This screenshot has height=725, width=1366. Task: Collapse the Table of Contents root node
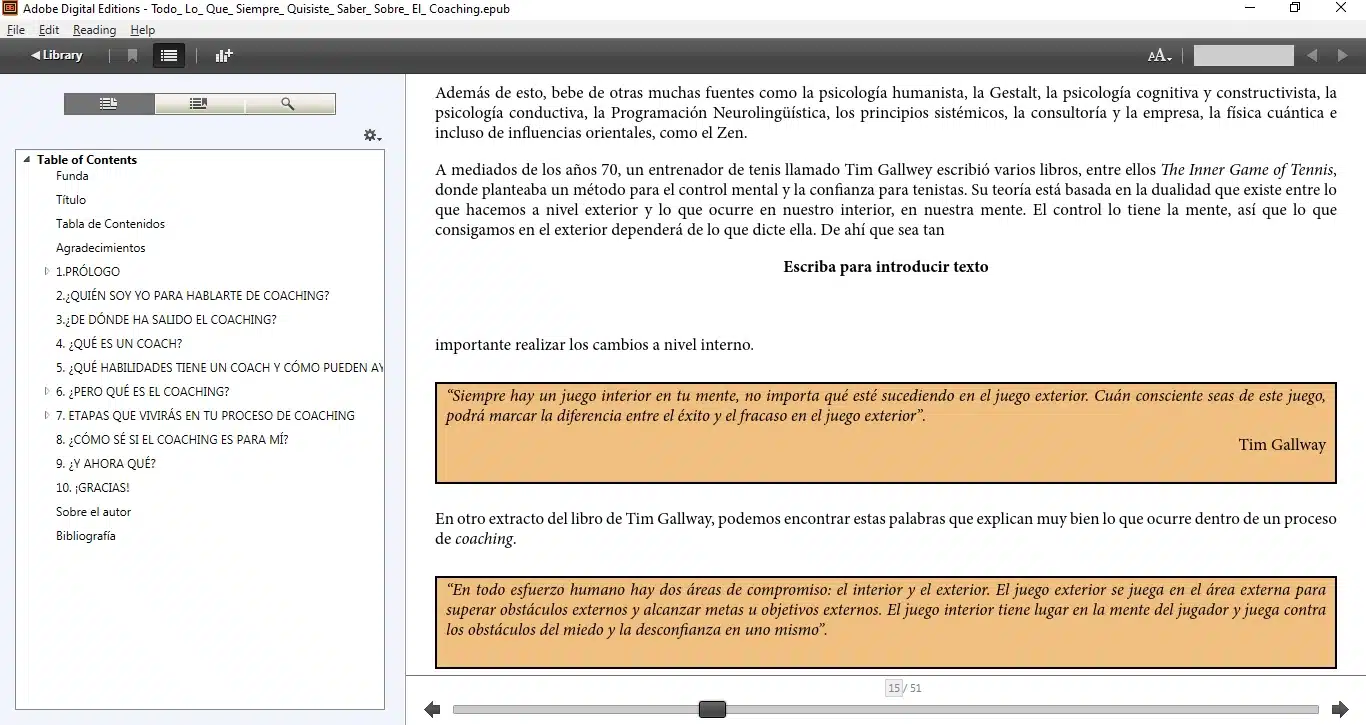pyautogui.click(x=27, y=160)
